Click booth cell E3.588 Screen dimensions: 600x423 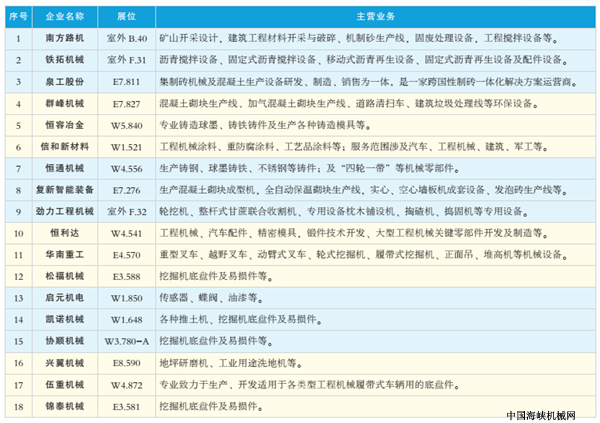(127, 276)
